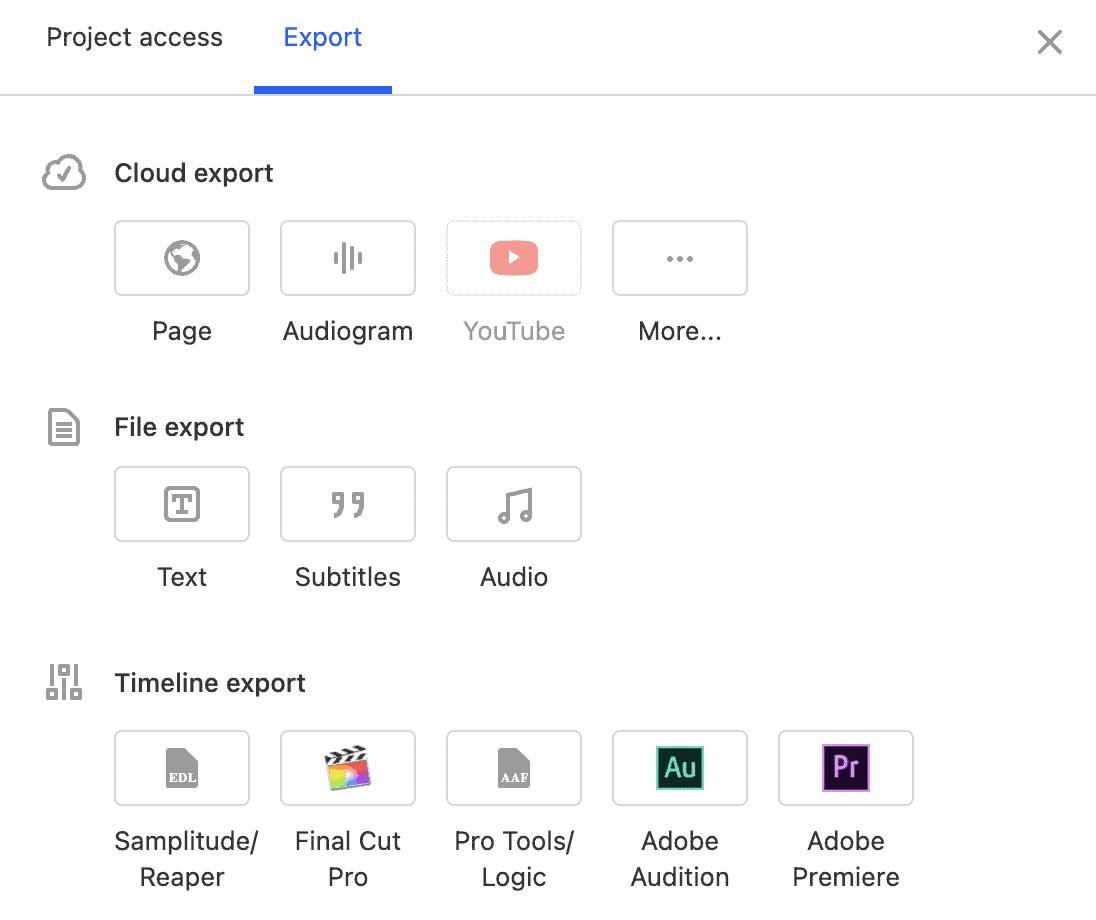Click the YouTube play icon button
Viewport: 1096px width, 920px height.
514,258
